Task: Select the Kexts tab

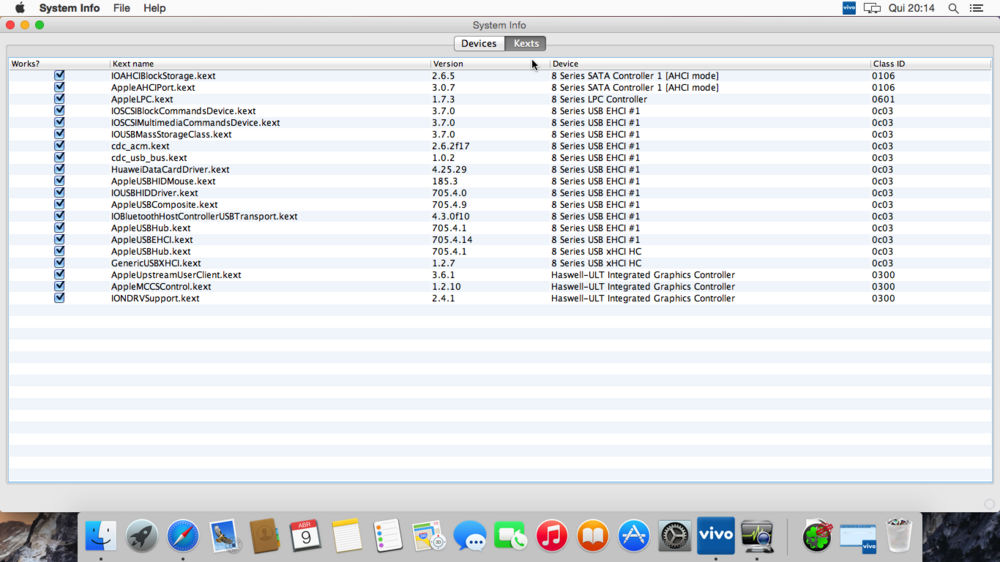Action: [x=526, y=43]
